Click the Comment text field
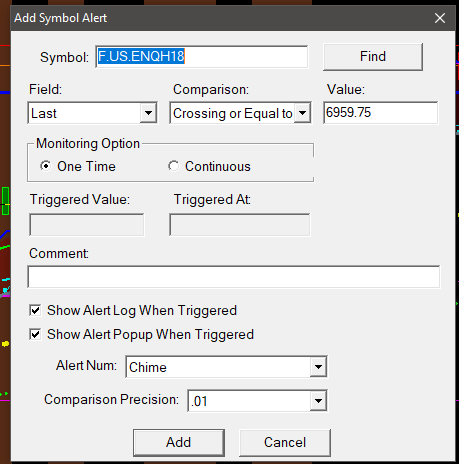Viewport: 459px width, 464px height. (x=234, y=277)
